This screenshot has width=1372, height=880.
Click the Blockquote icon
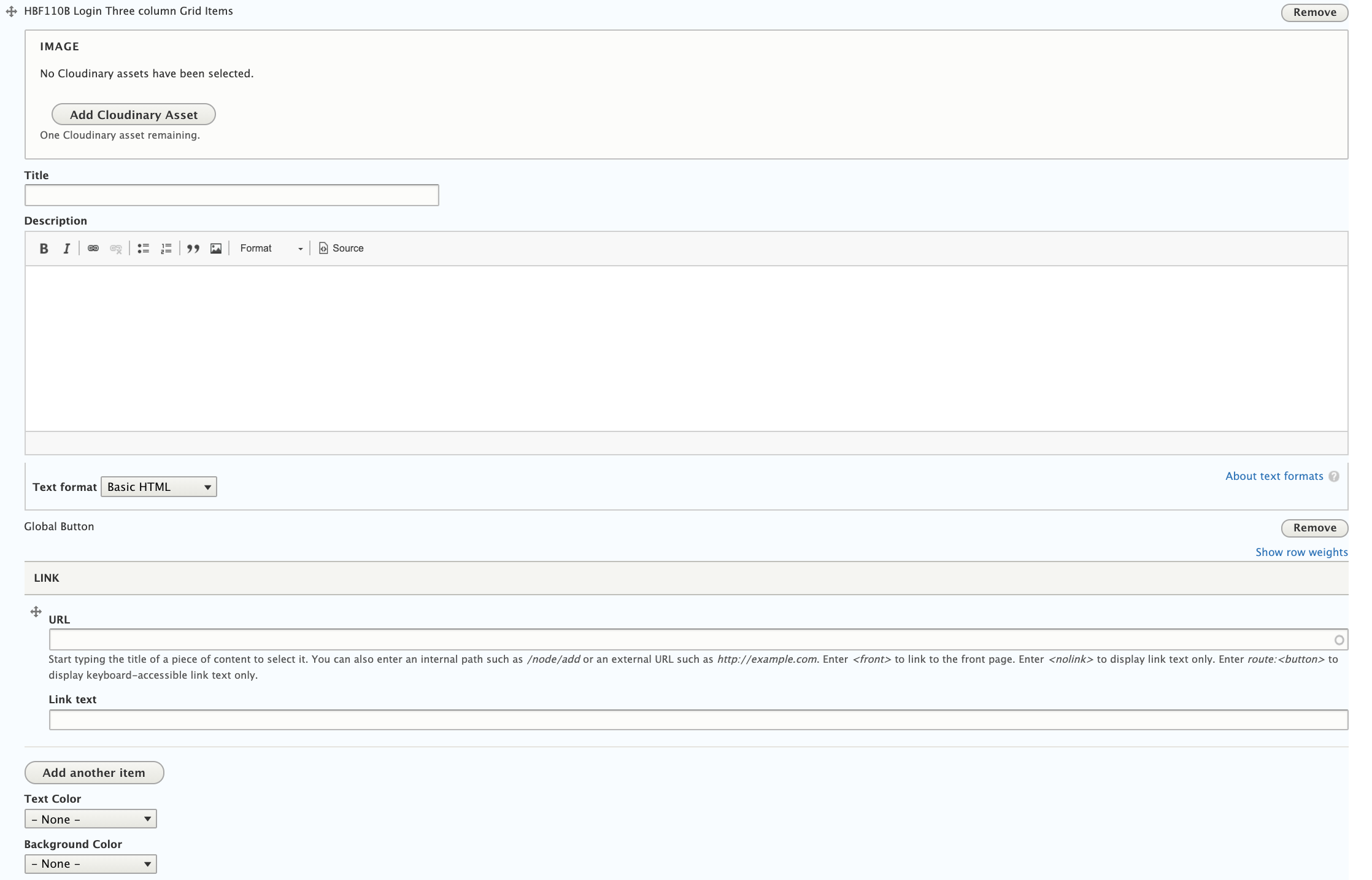click(192, 248)
